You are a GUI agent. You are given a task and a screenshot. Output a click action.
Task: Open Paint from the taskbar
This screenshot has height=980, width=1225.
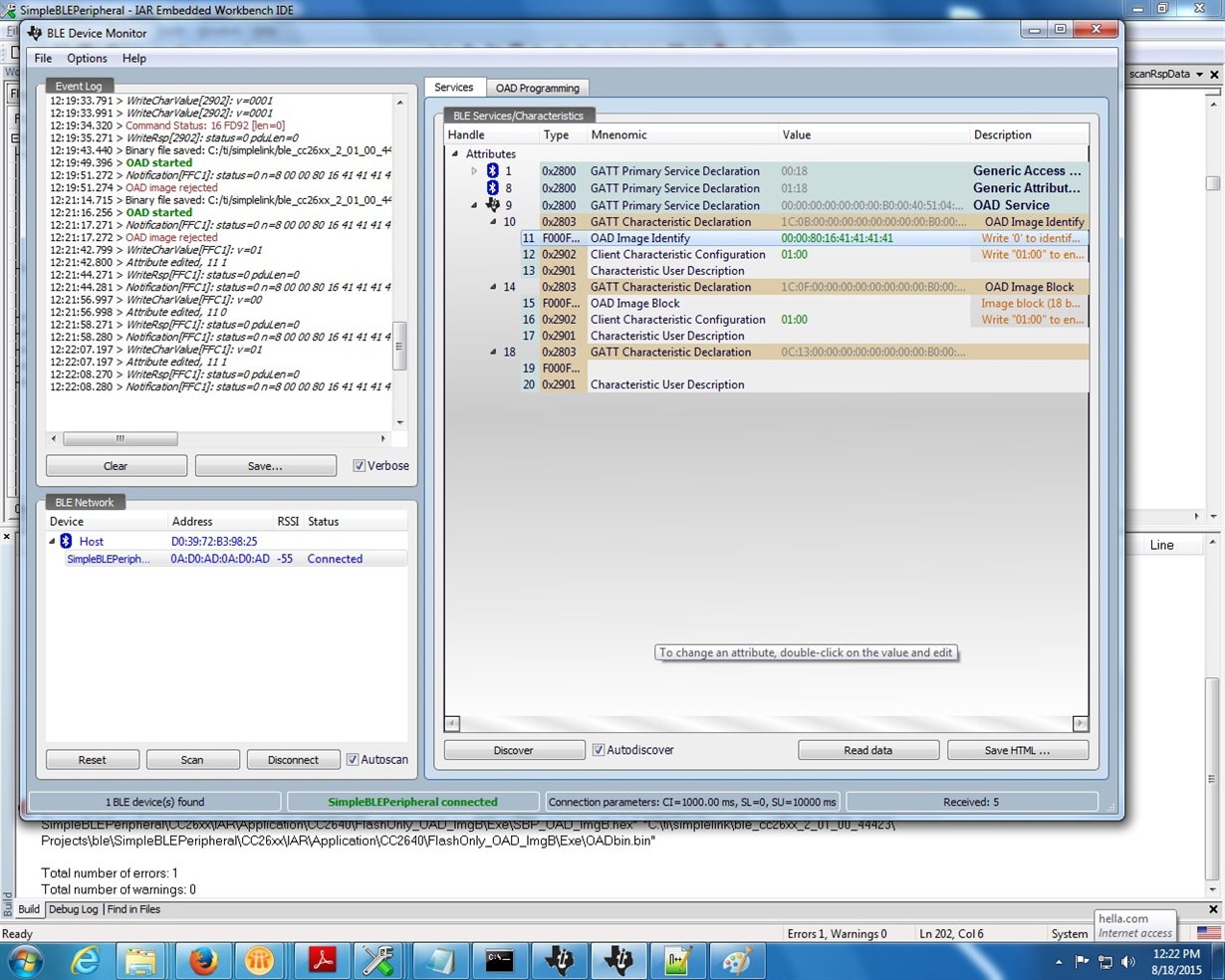pyautogui.click(x=737, y=961)
